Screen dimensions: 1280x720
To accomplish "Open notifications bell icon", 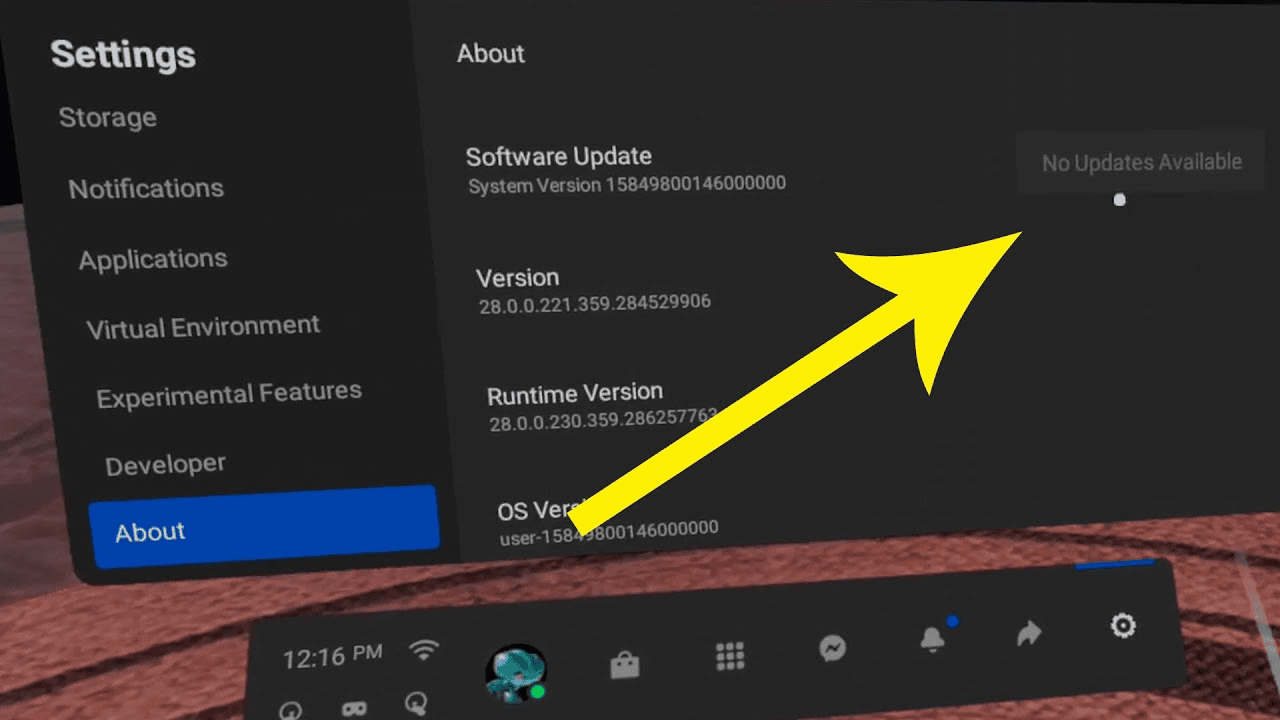I will (x=932, y=638).
